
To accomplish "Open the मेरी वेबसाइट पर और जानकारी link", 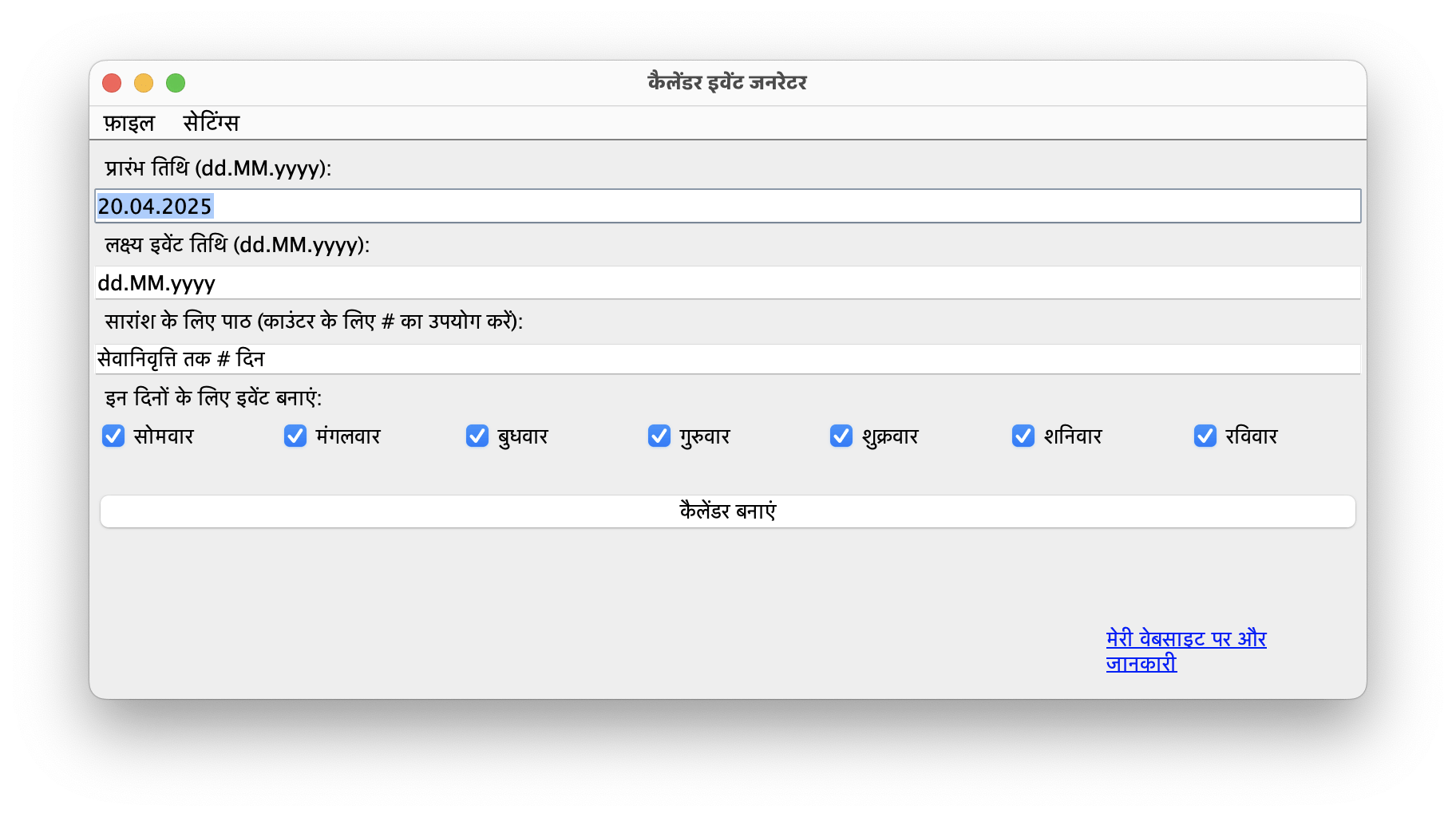I will pos(1186,651).
